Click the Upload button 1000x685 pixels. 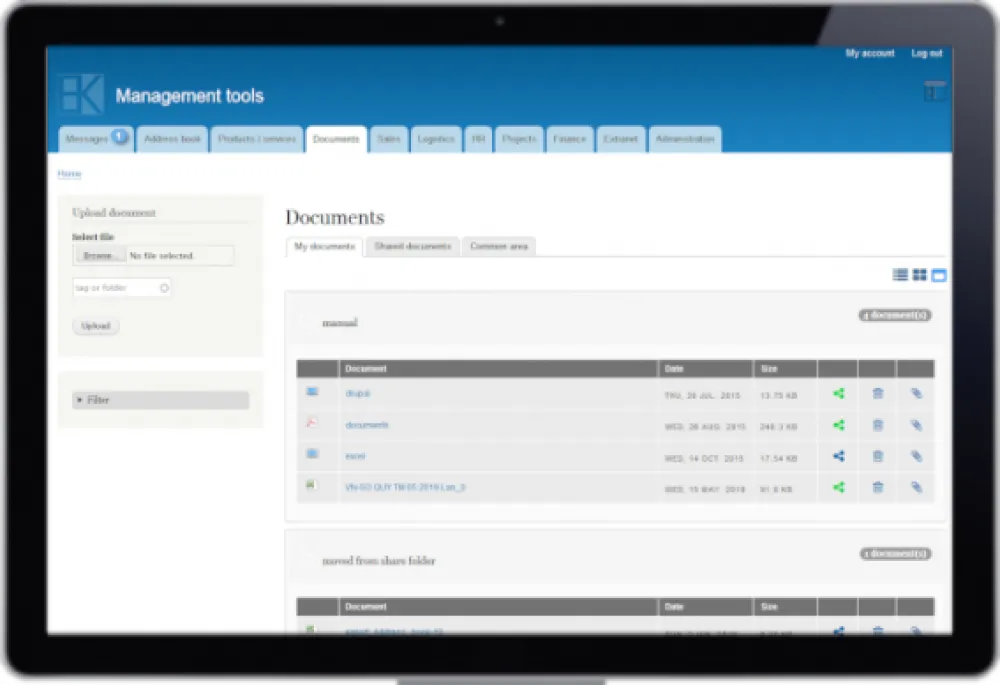click(96, 326)
